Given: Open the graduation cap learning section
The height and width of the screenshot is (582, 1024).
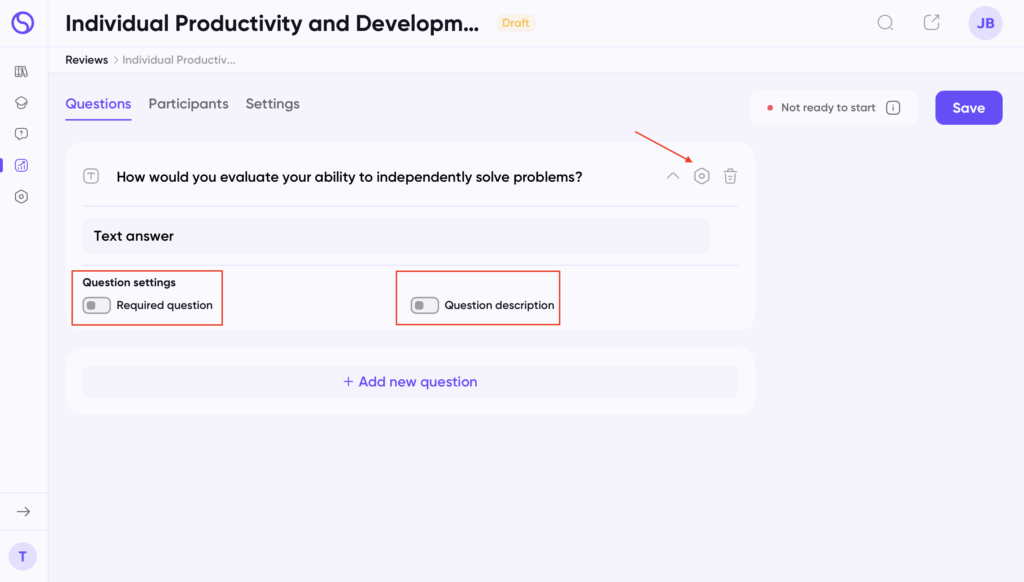Looking at the screenshot, I should (21, 103).
